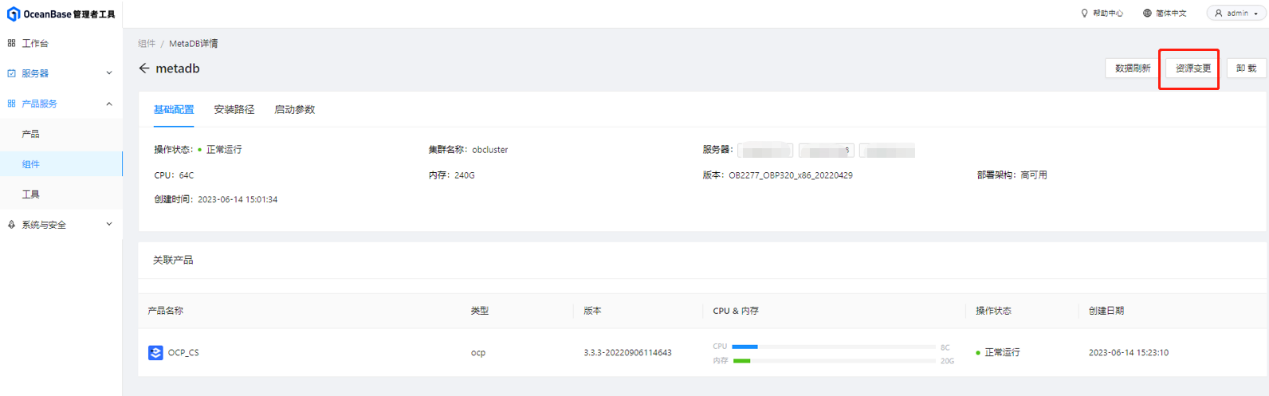
Task: Click the 集群名称 obcluster value
Action: pos(490,149)
